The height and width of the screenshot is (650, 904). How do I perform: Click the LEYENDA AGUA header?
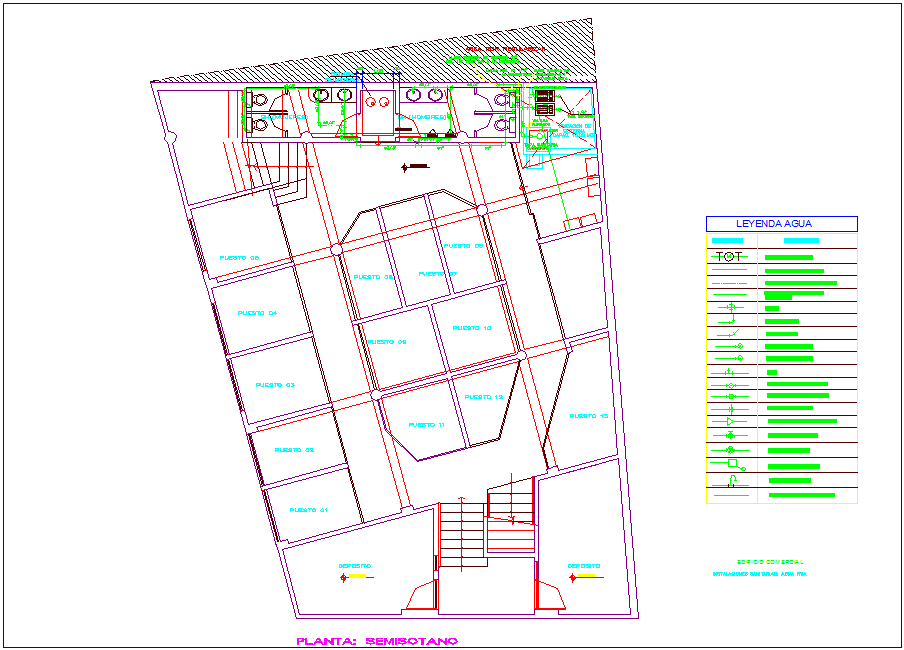(x=783, y=224)
